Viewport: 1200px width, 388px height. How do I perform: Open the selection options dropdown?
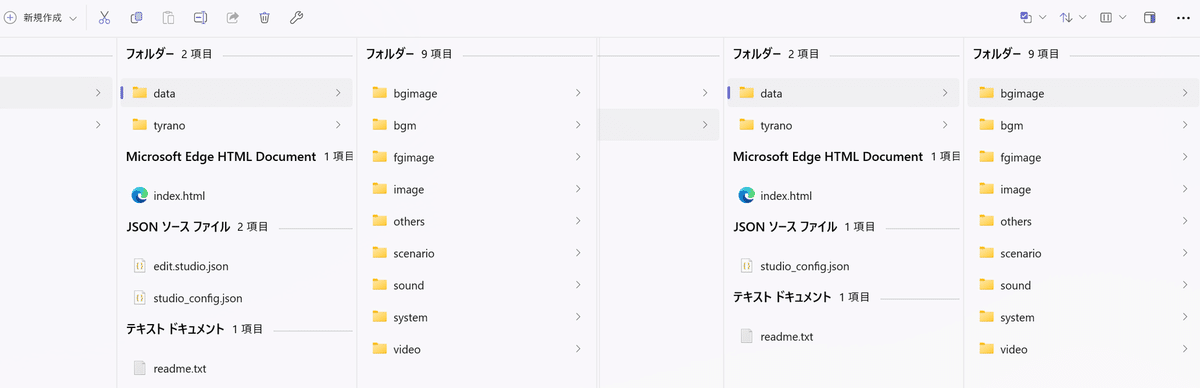(1032, 18)
